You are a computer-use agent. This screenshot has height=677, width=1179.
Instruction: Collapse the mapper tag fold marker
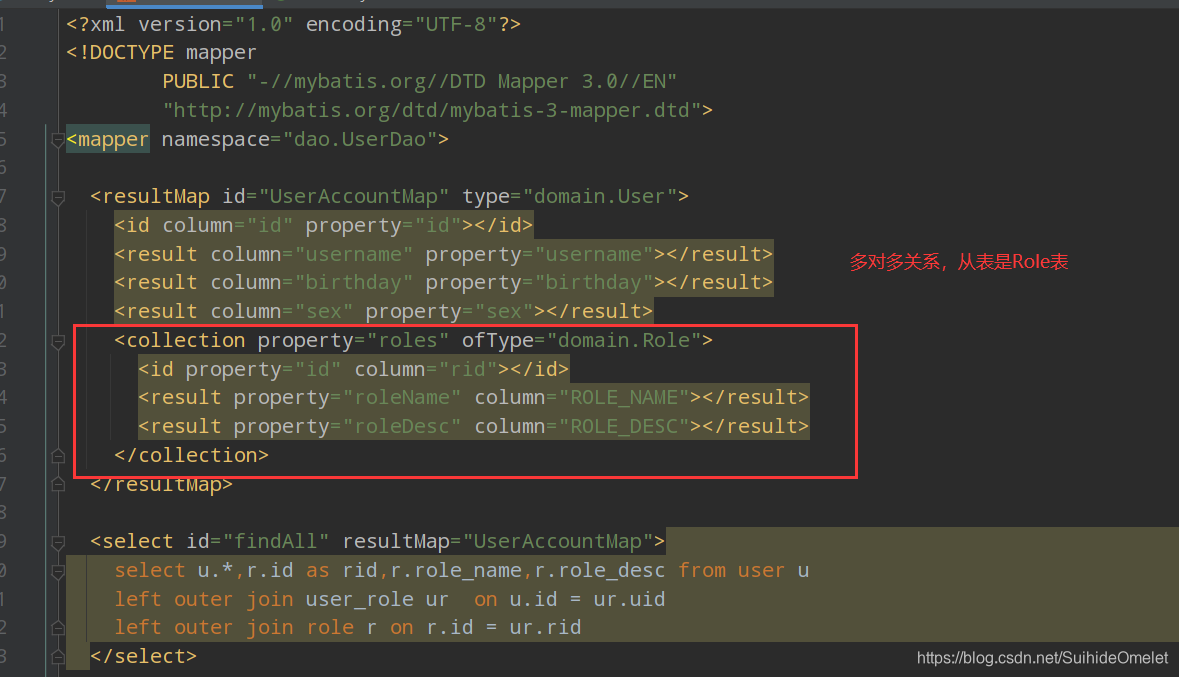58,140
